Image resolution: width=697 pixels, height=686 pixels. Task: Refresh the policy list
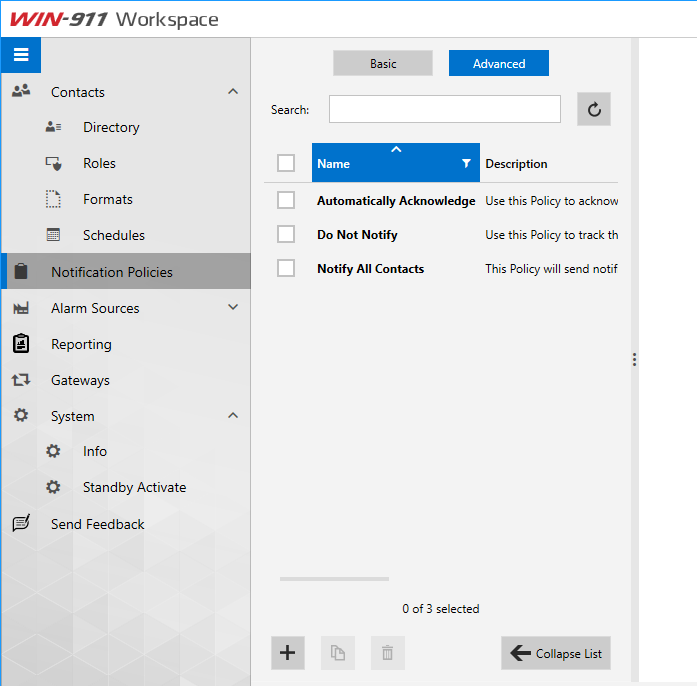pyautogui.click(x=593, y=109)
